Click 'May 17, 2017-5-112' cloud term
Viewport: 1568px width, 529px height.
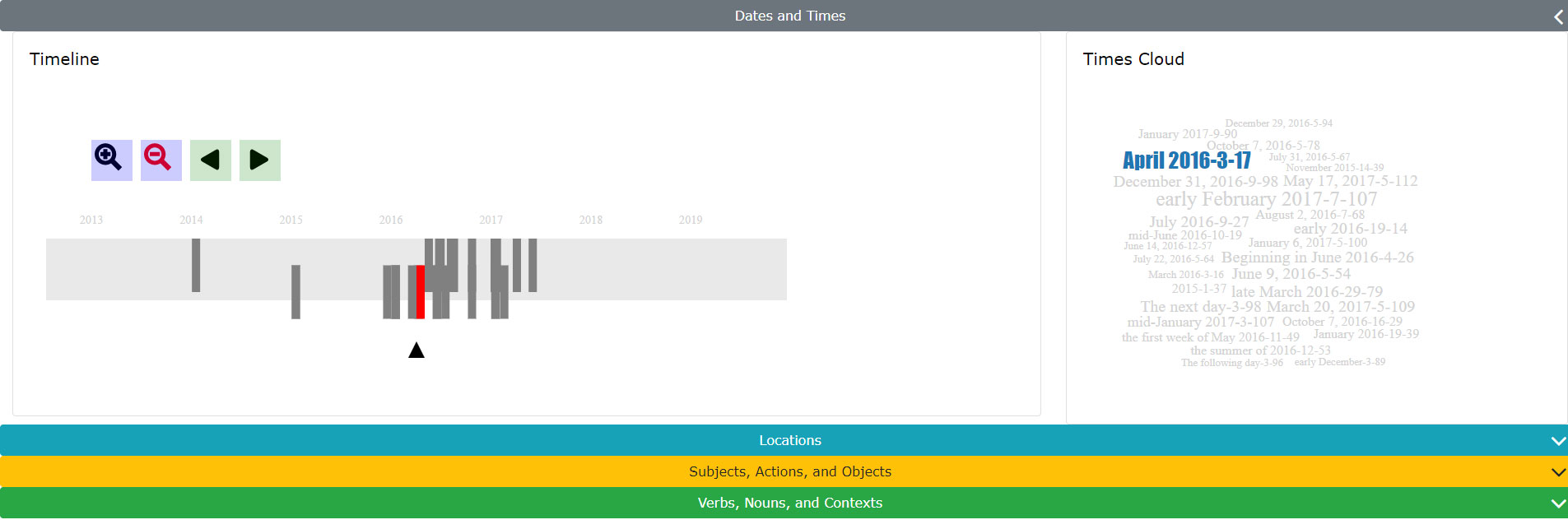coord(1350,181)
